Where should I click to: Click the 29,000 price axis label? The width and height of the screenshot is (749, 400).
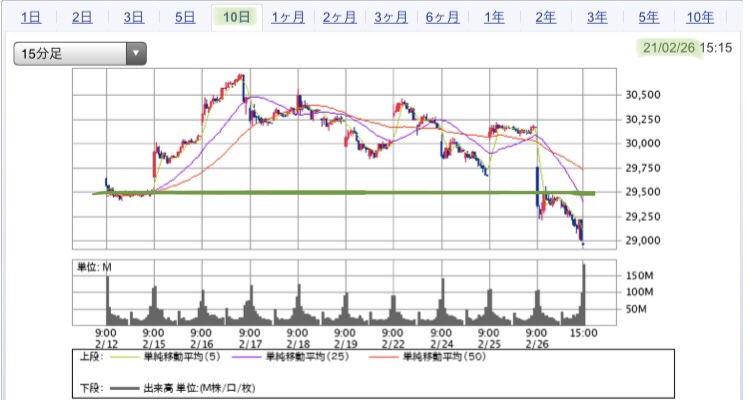click(x=643, y=240)
